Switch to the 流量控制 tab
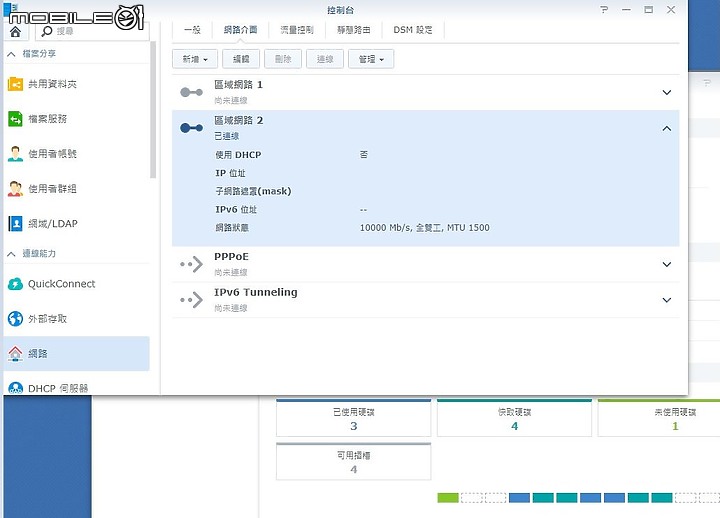The image size is (720, 518). pos(297,30)
